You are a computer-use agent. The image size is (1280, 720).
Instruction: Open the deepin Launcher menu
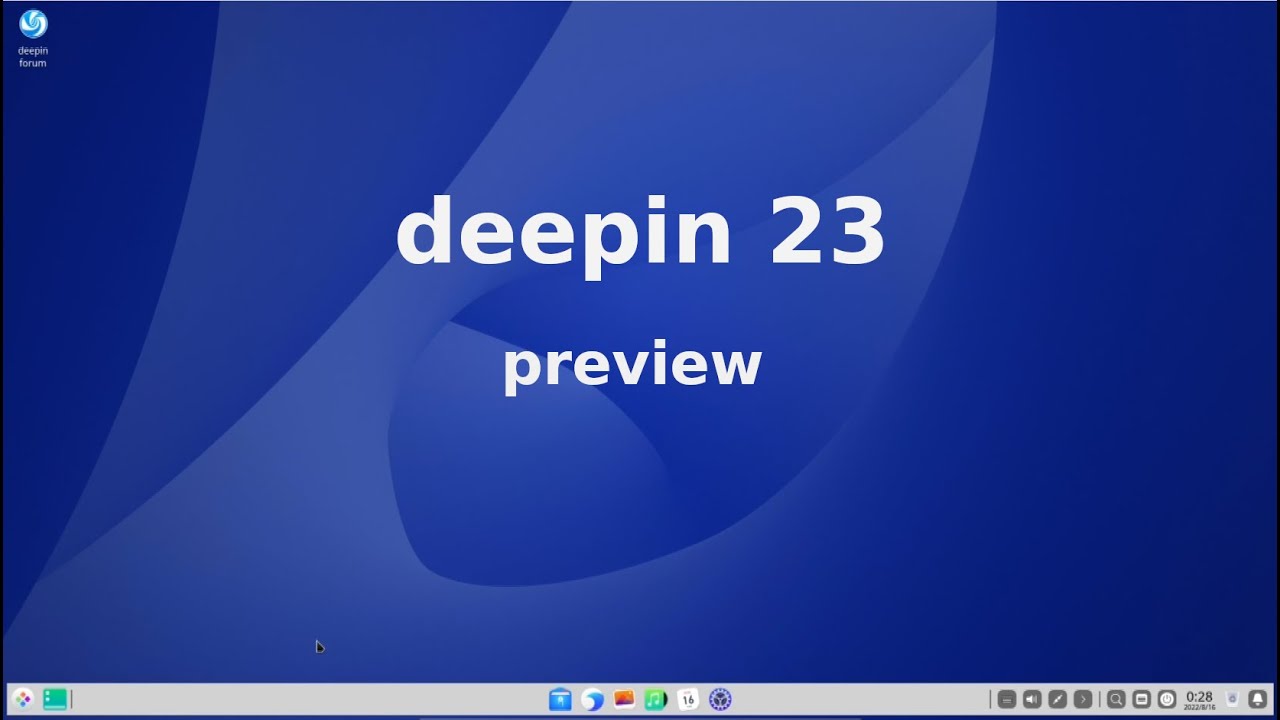(x=22, y=699)
